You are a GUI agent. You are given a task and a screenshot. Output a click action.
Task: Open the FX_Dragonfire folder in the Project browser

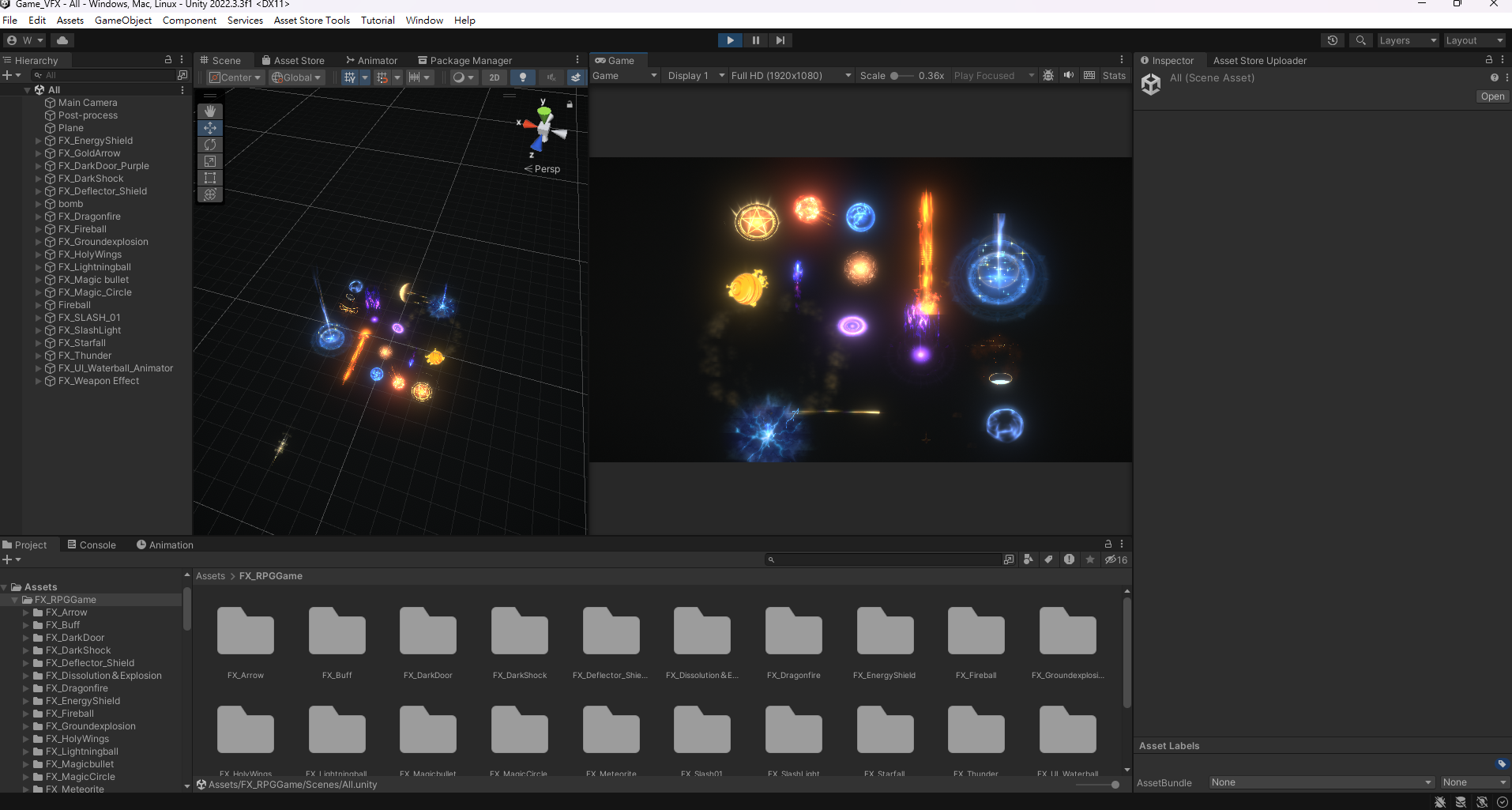coord(793,632)
